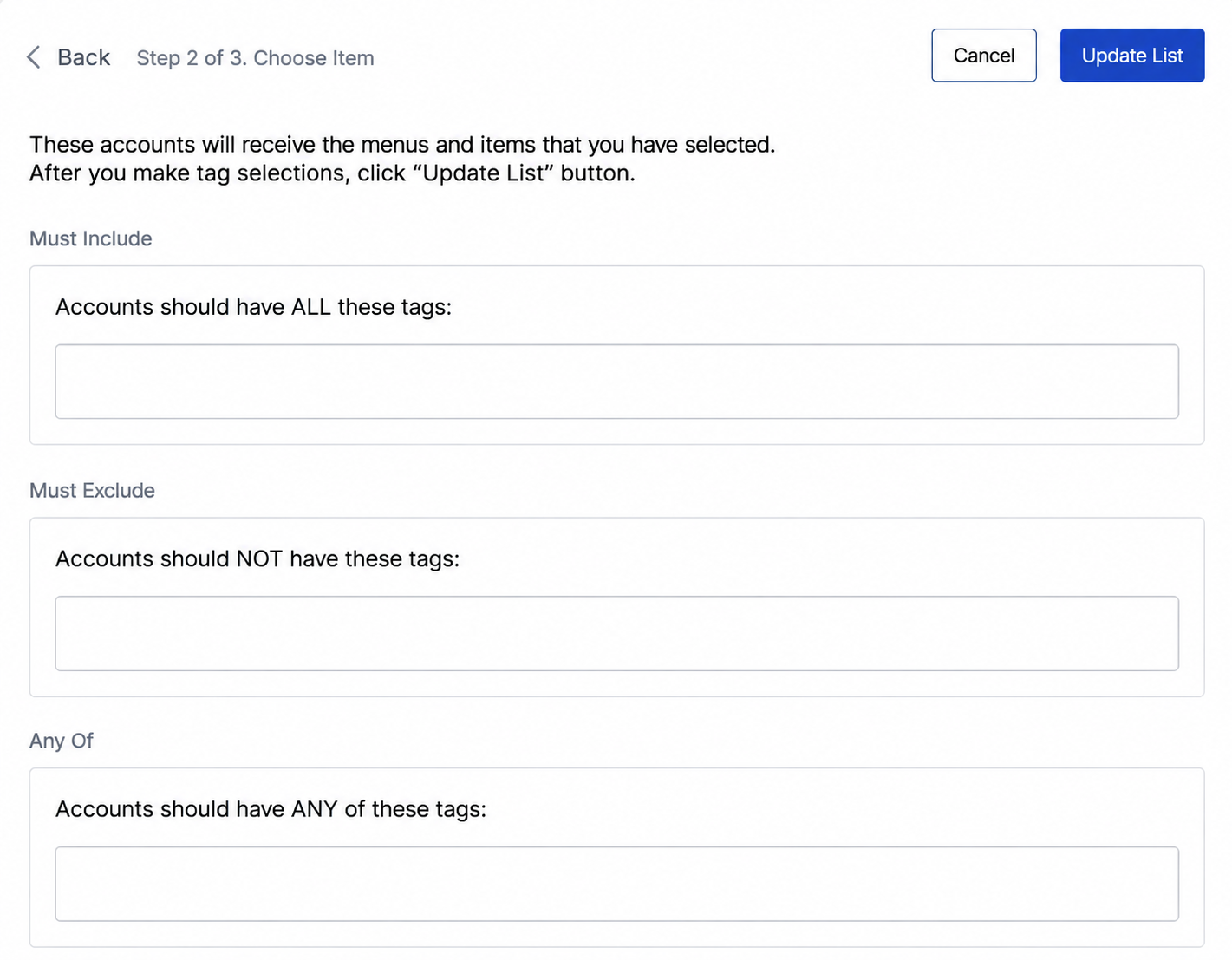Click the 'These accounts will receive the menus' sentence
The height and width of the screenshot is (960, 1232).
402,144
